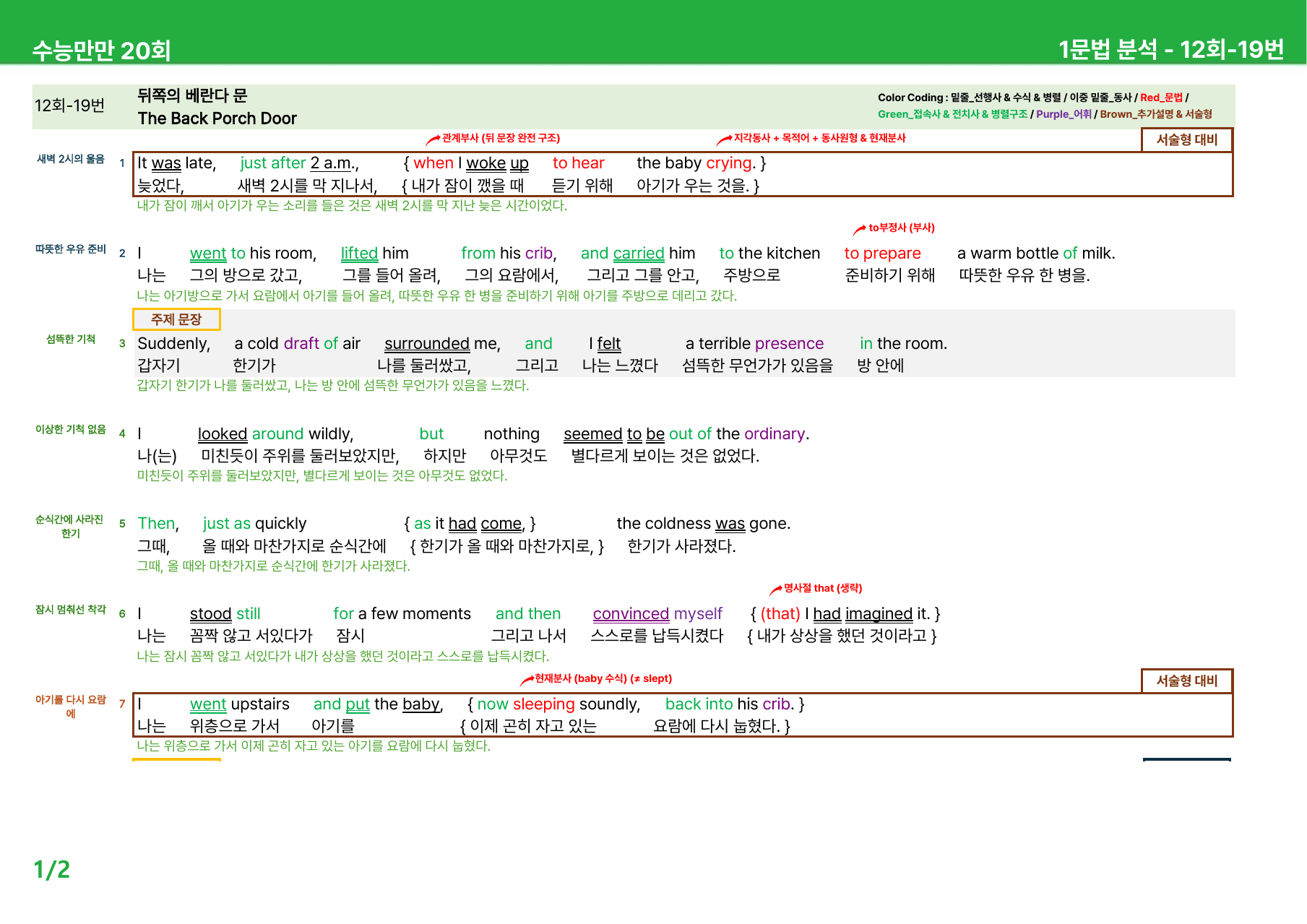Click the Korean title '뒤쪽의 베란다 문'
The height and width of the screenshot is (924, 1307).
[192, 95]
